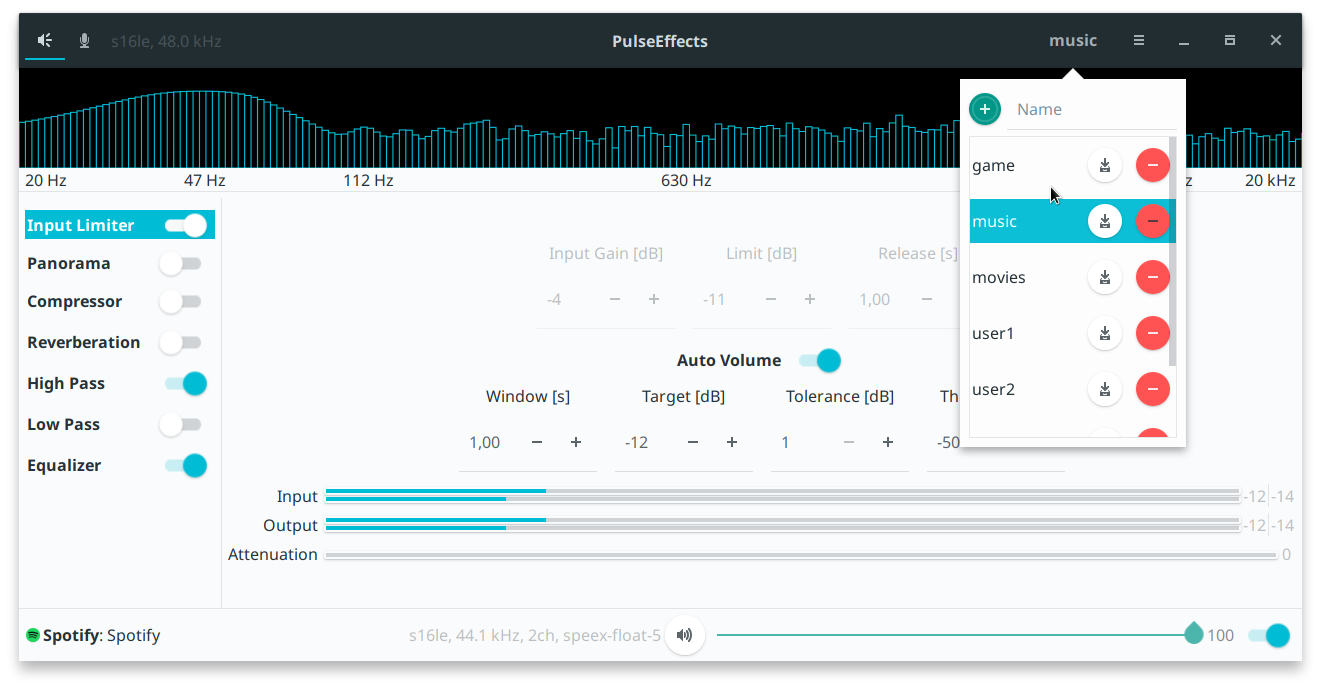
Task: Click the preset Name input field
Action: [x=1091, y=109]
